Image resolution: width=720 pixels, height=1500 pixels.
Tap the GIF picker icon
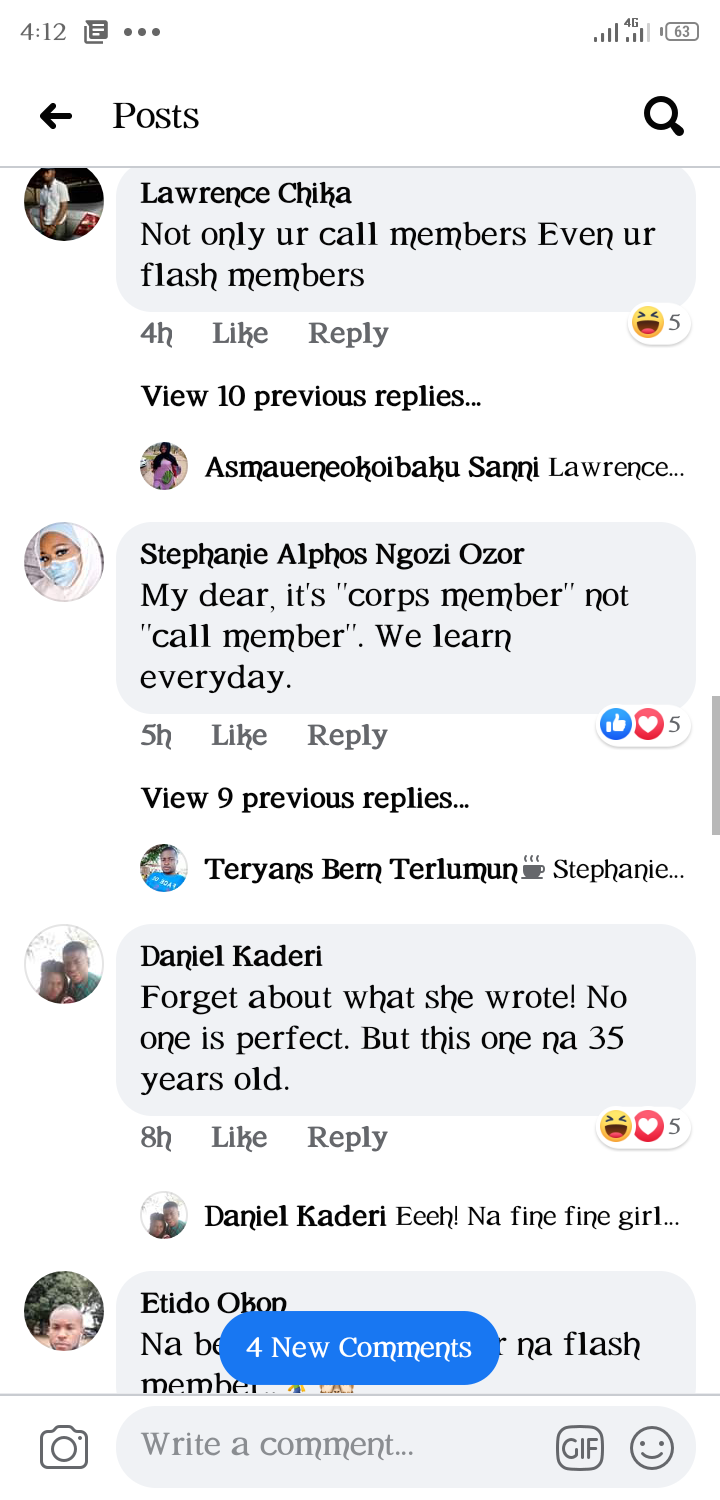[580, 1447]
